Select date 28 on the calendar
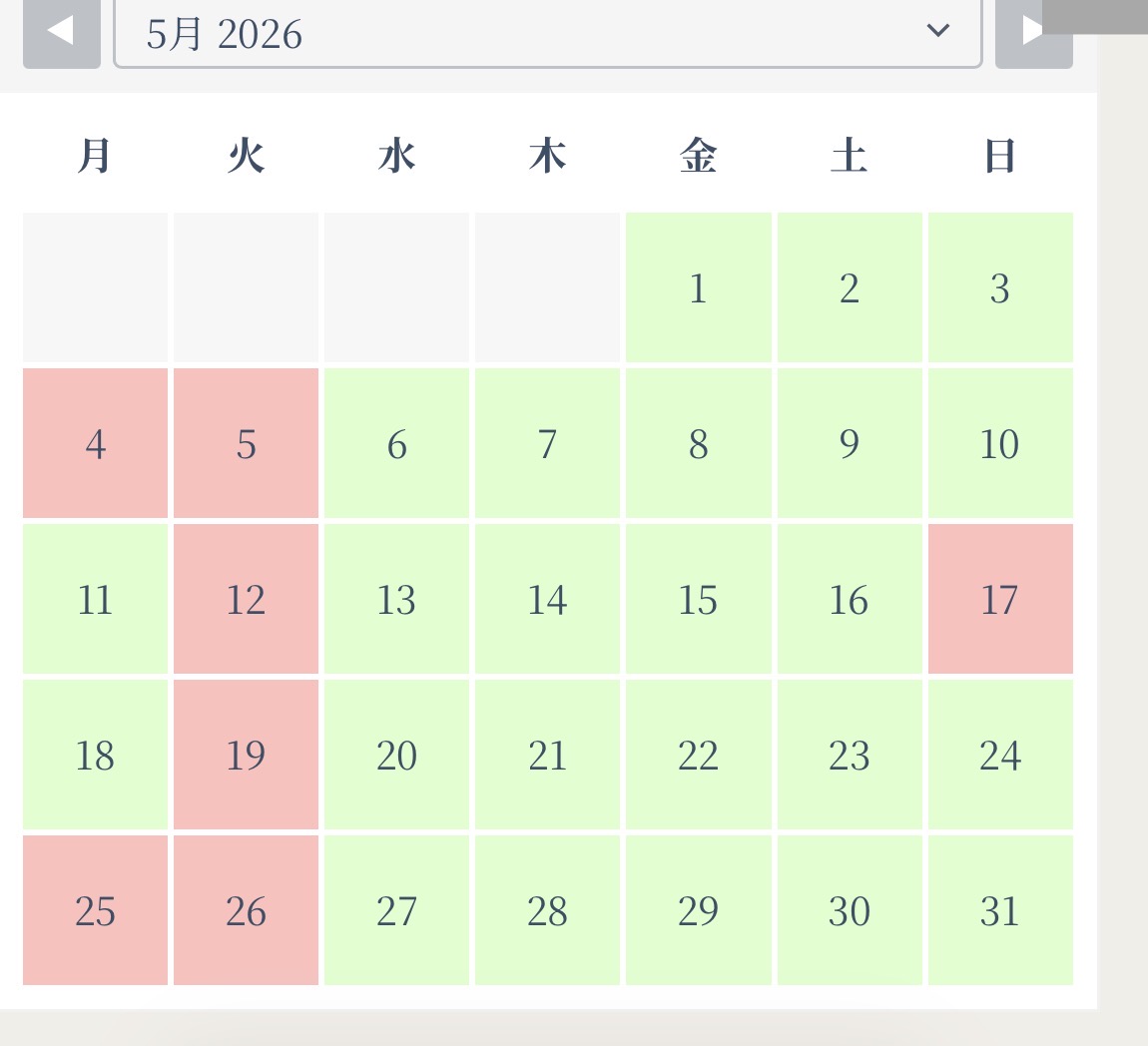 point(548,910)
